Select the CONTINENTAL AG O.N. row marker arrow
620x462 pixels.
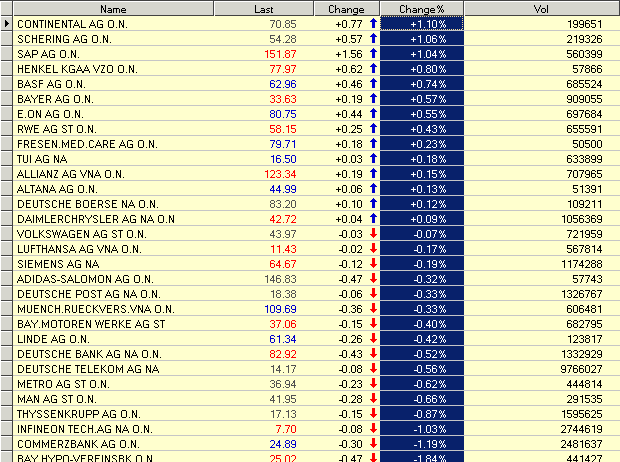click(6, 24)
